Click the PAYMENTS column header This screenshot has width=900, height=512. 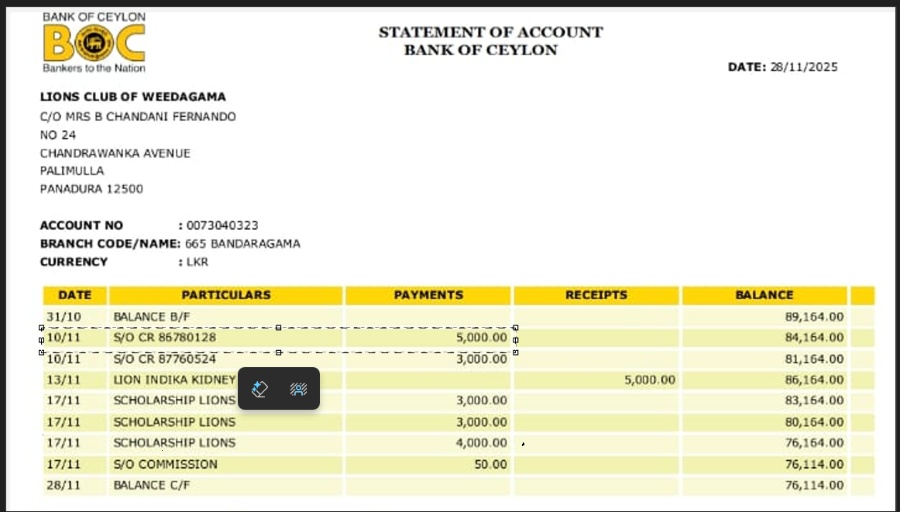428,295
